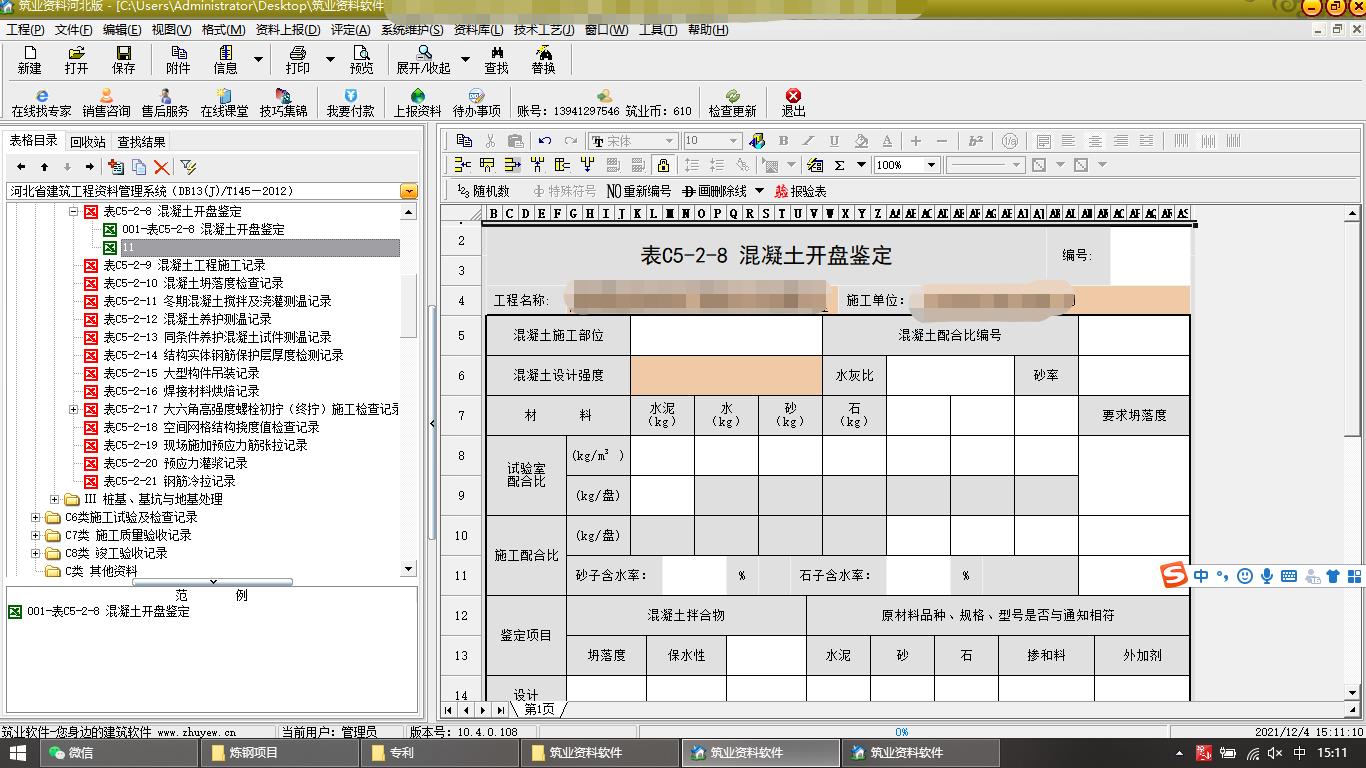The height and width of the screenshot is (768, 1366).
Task: Open 在线课堂 online classroom
Action: point(225,103)
